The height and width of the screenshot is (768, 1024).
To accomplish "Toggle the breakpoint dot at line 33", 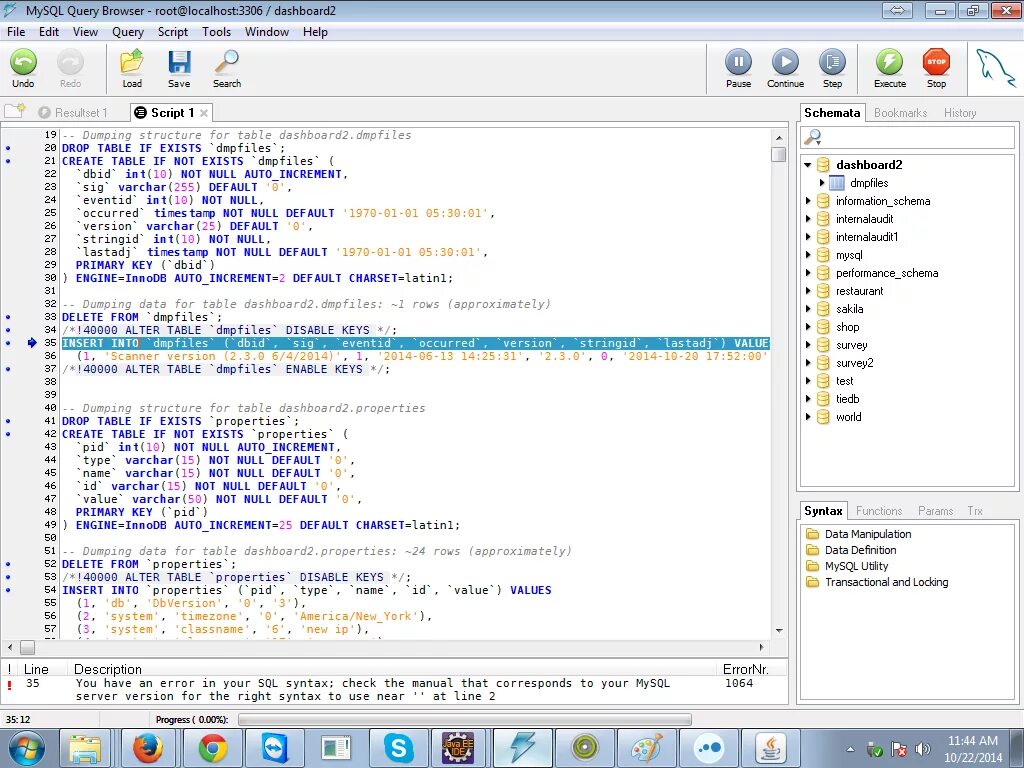I will coord(8,317).
